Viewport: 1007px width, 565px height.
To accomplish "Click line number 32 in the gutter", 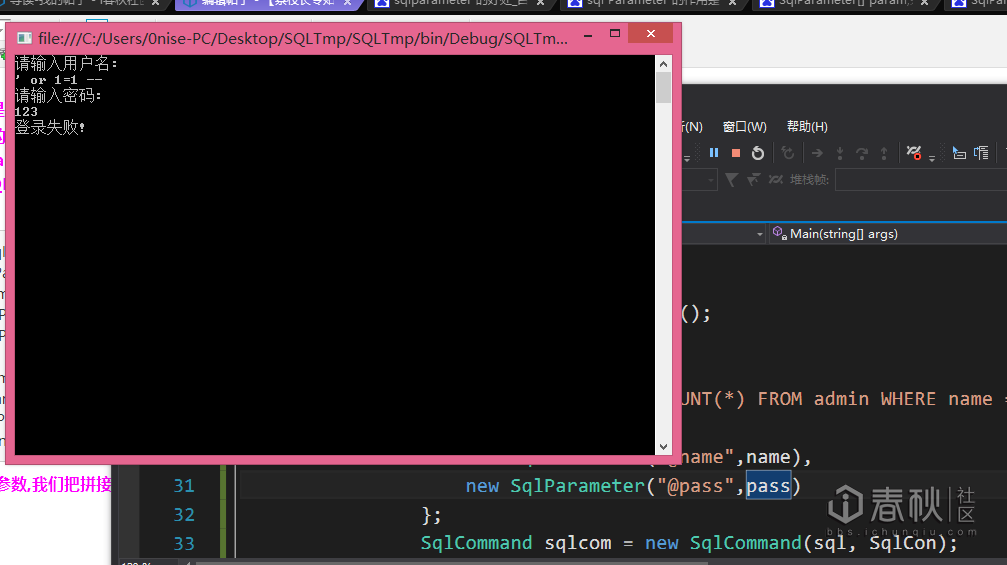I will point(184,515).
